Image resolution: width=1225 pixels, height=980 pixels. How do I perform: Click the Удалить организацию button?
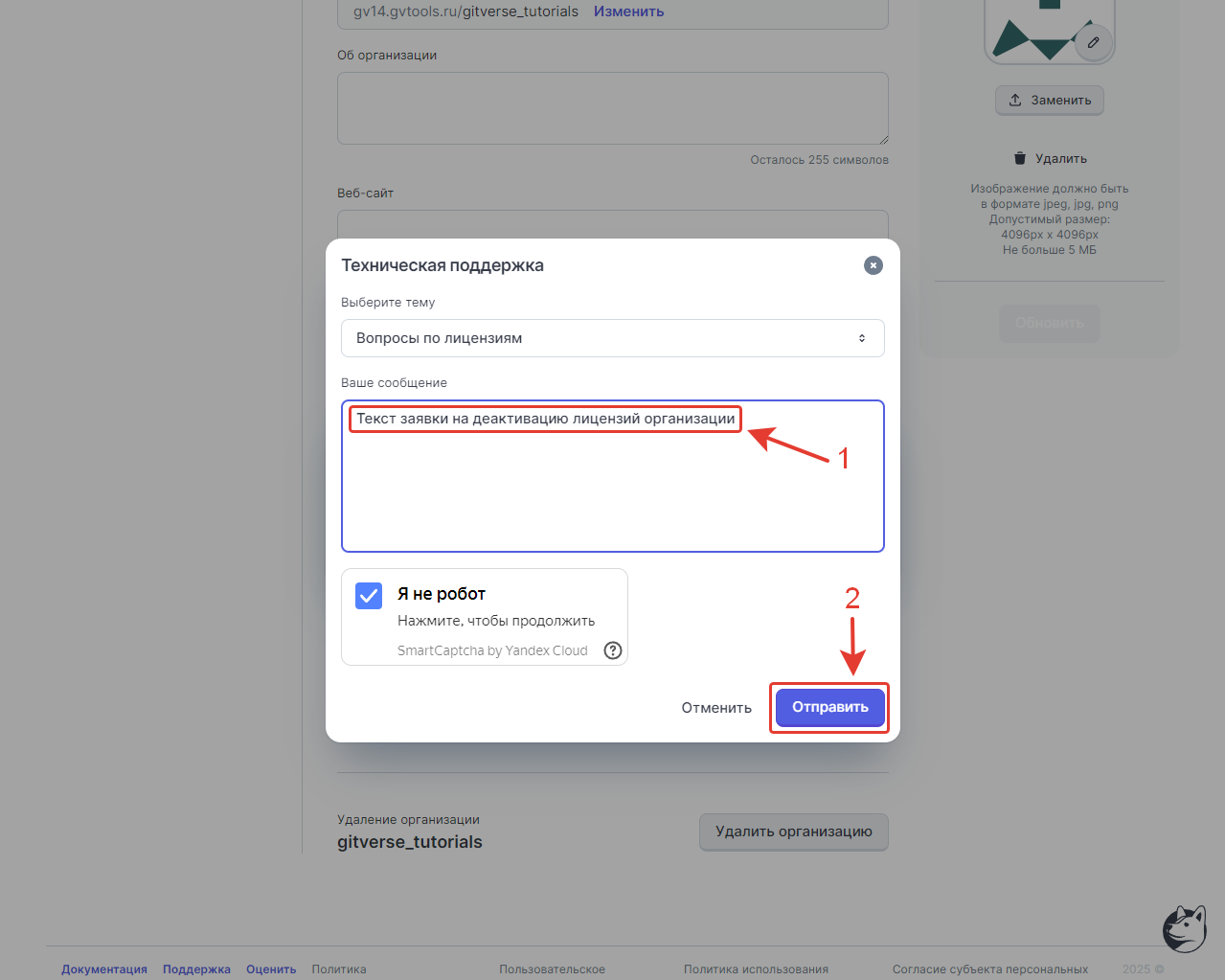(794, 832)
